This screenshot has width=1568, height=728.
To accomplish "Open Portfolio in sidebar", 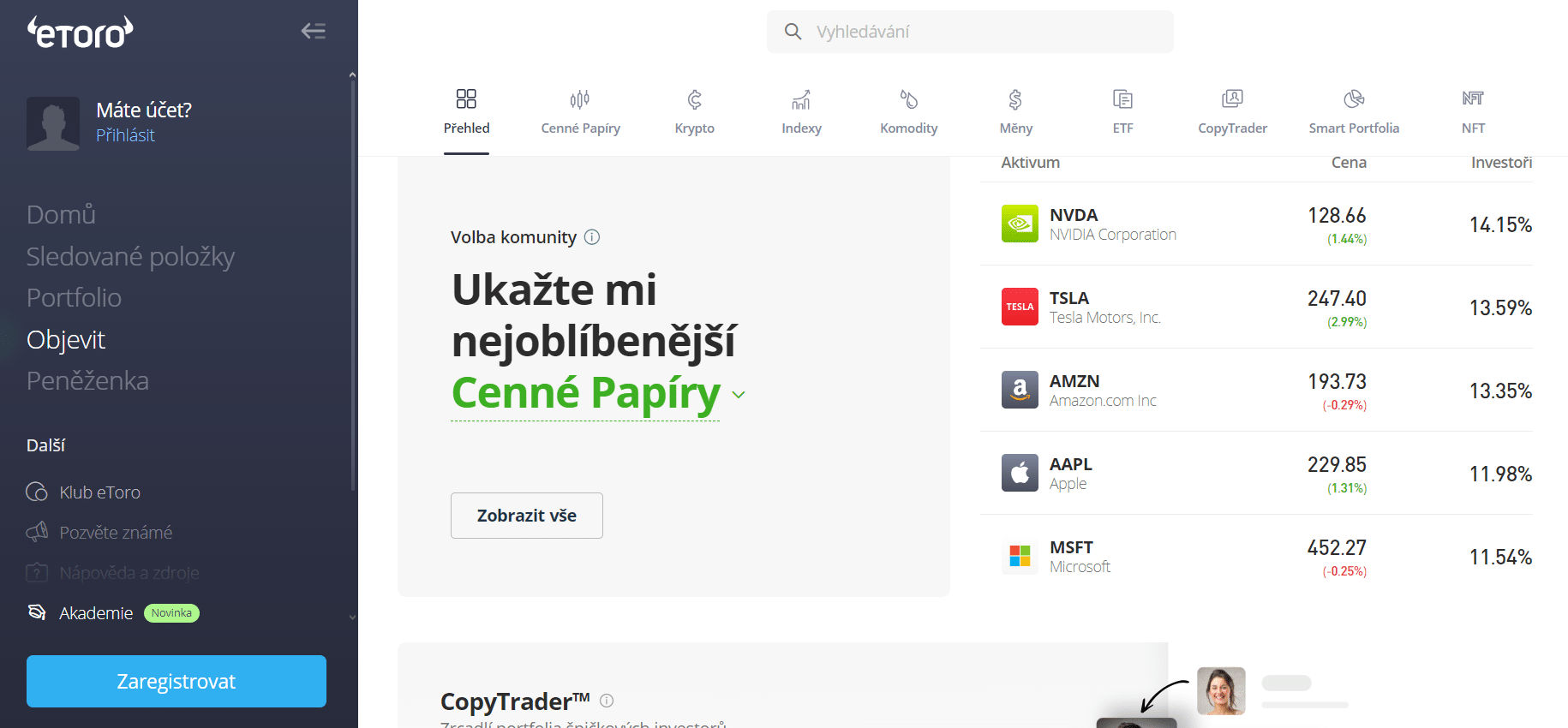I will pyautogui.click(x=74, y=297).
